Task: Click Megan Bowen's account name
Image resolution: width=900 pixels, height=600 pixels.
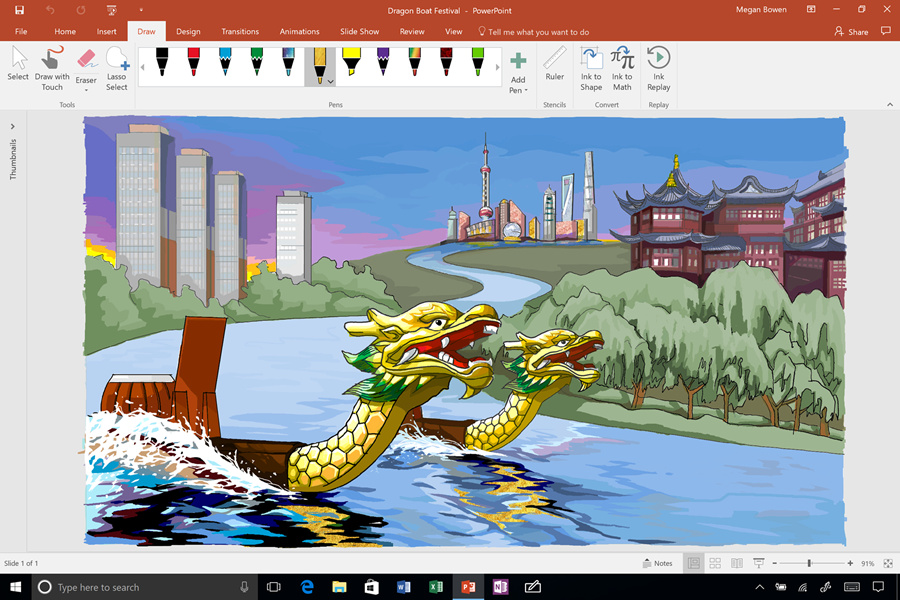Action: click(x=760, y=9)
